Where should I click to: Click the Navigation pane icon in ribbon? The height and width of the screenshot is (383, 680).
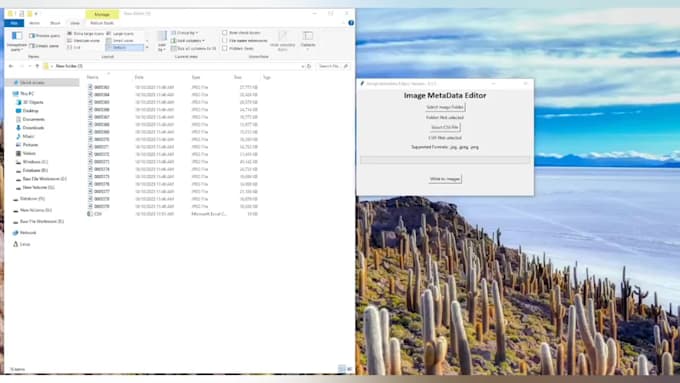[16, 36]
